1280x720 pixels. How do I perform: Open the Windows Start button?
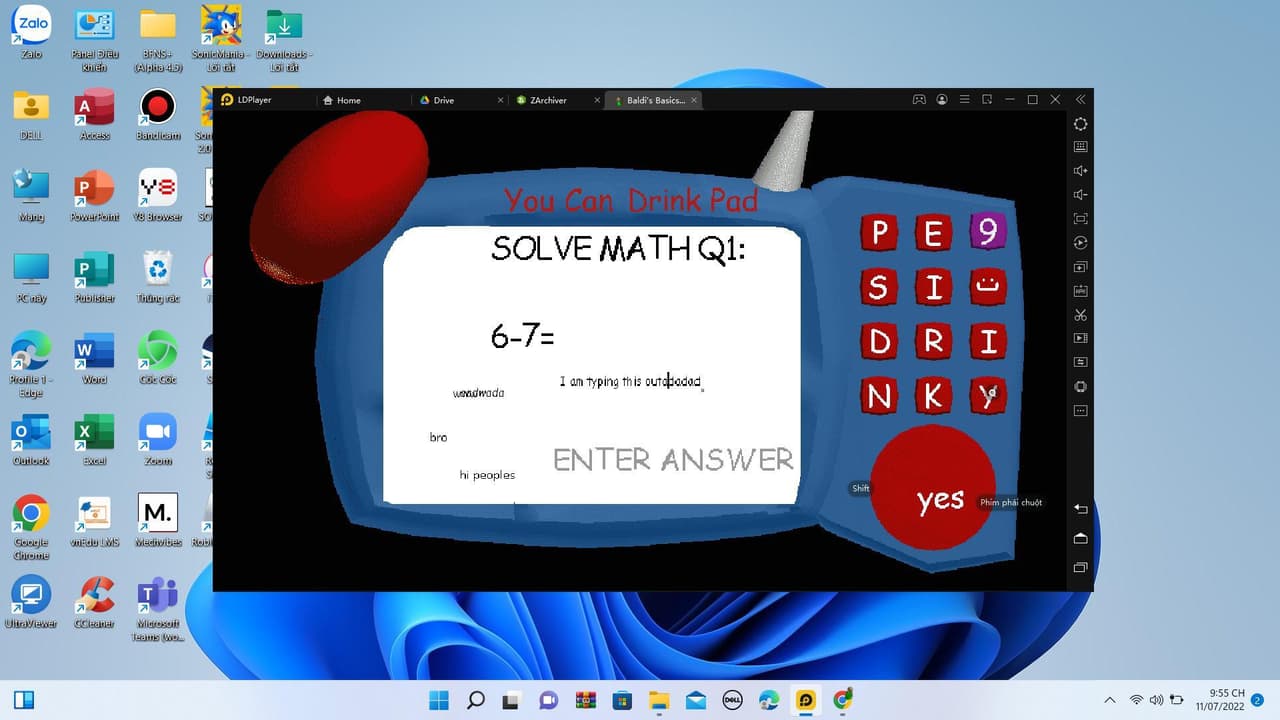[x=439, y=700]
